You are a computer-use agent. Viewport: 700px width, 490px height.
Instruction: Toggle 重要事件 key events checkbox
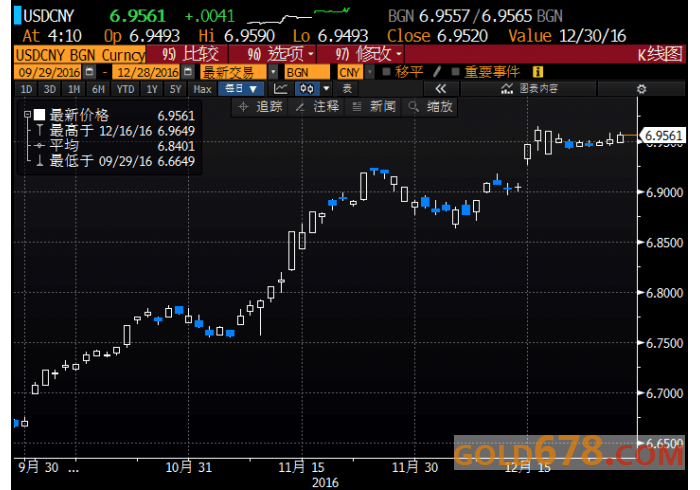coord(455,72)
